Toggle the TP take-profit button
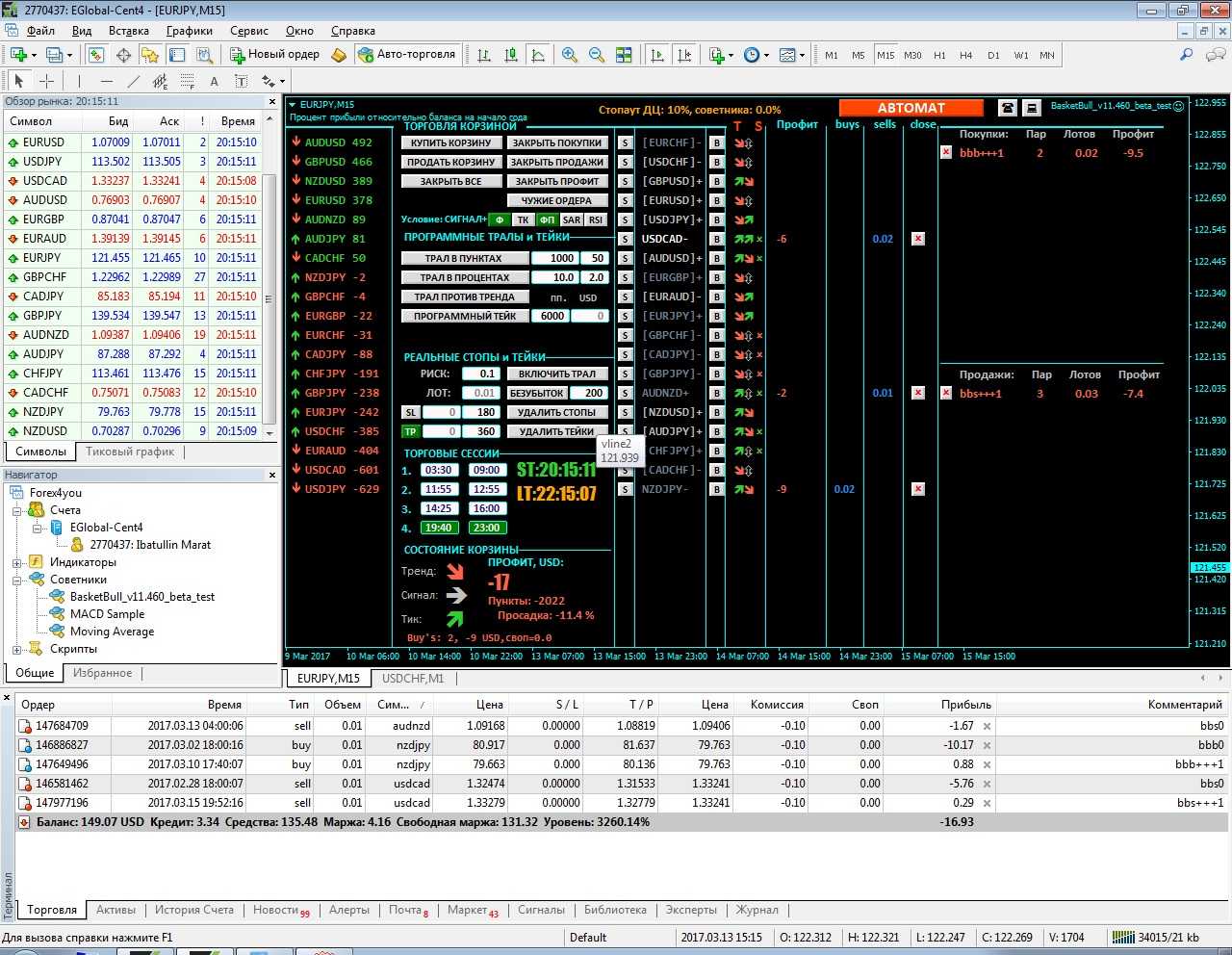Screen dimensions: 1232x955 pyautogui.click(x=410, y=431)
